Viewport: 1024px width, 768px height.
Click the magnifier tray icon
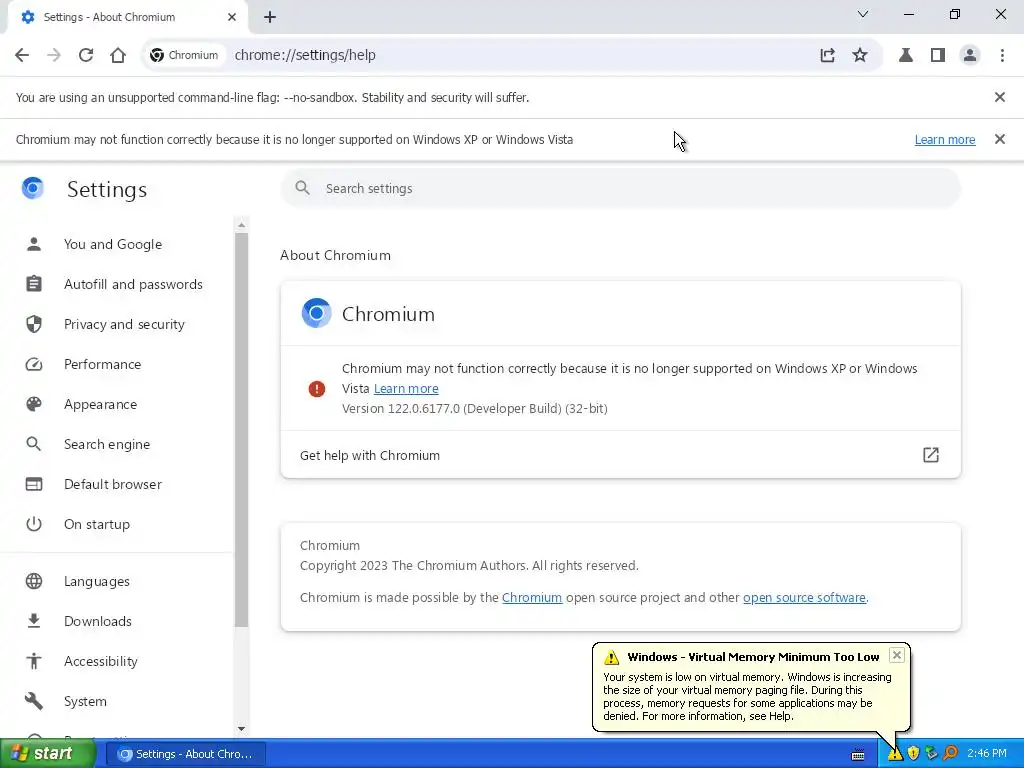[950, 754]
